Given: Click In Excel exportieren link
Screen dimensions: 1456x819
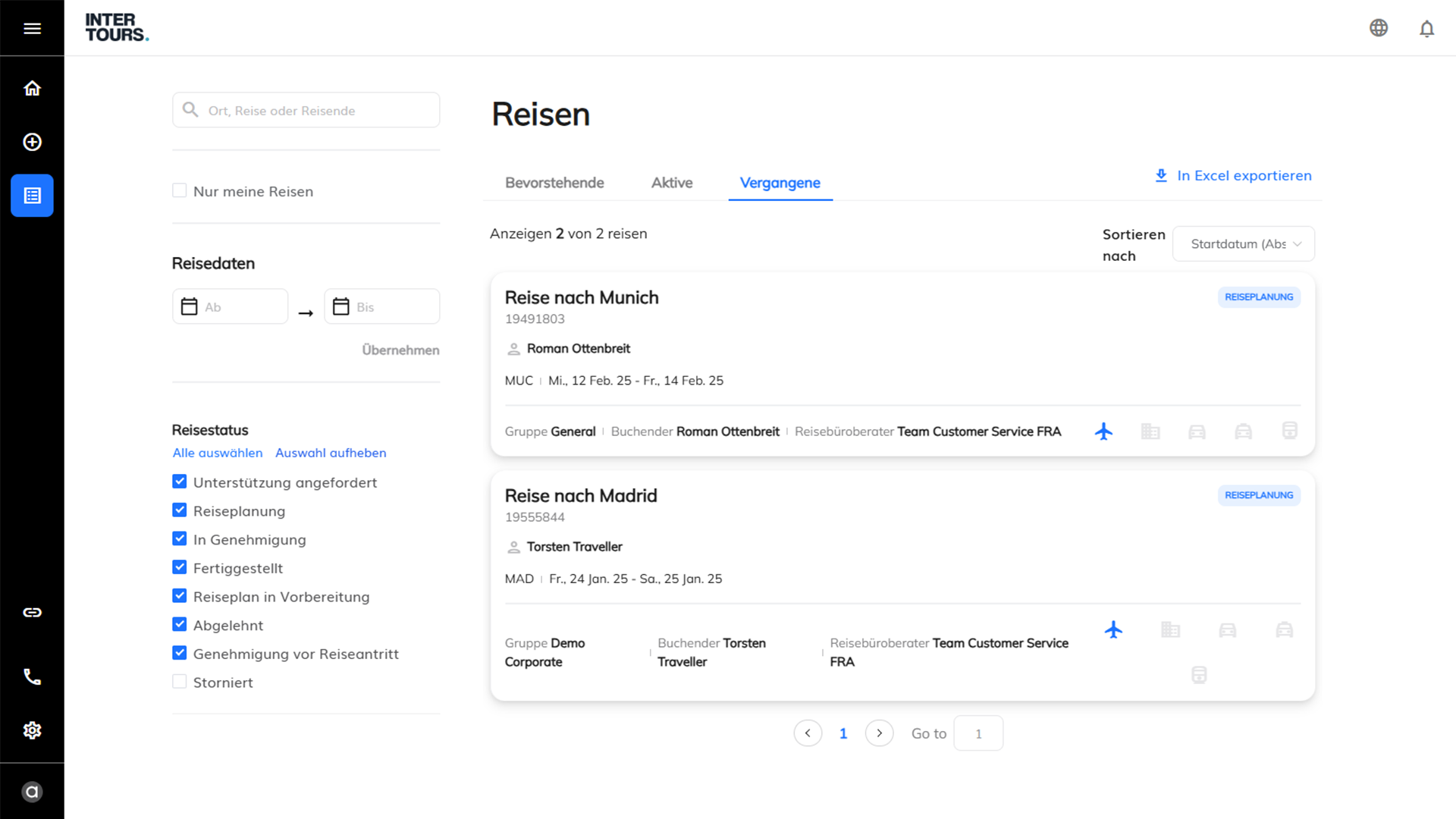Looking at the screenshot, I should coord(1233,176).
